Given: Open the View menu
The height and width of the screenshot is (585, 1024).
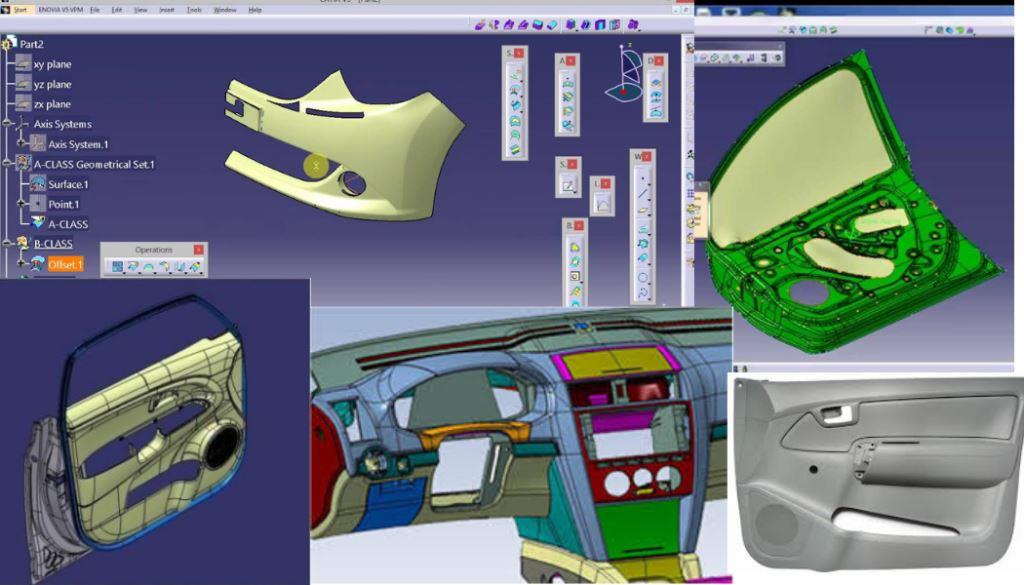Looking at the screenshot, I should coord(140,10).
